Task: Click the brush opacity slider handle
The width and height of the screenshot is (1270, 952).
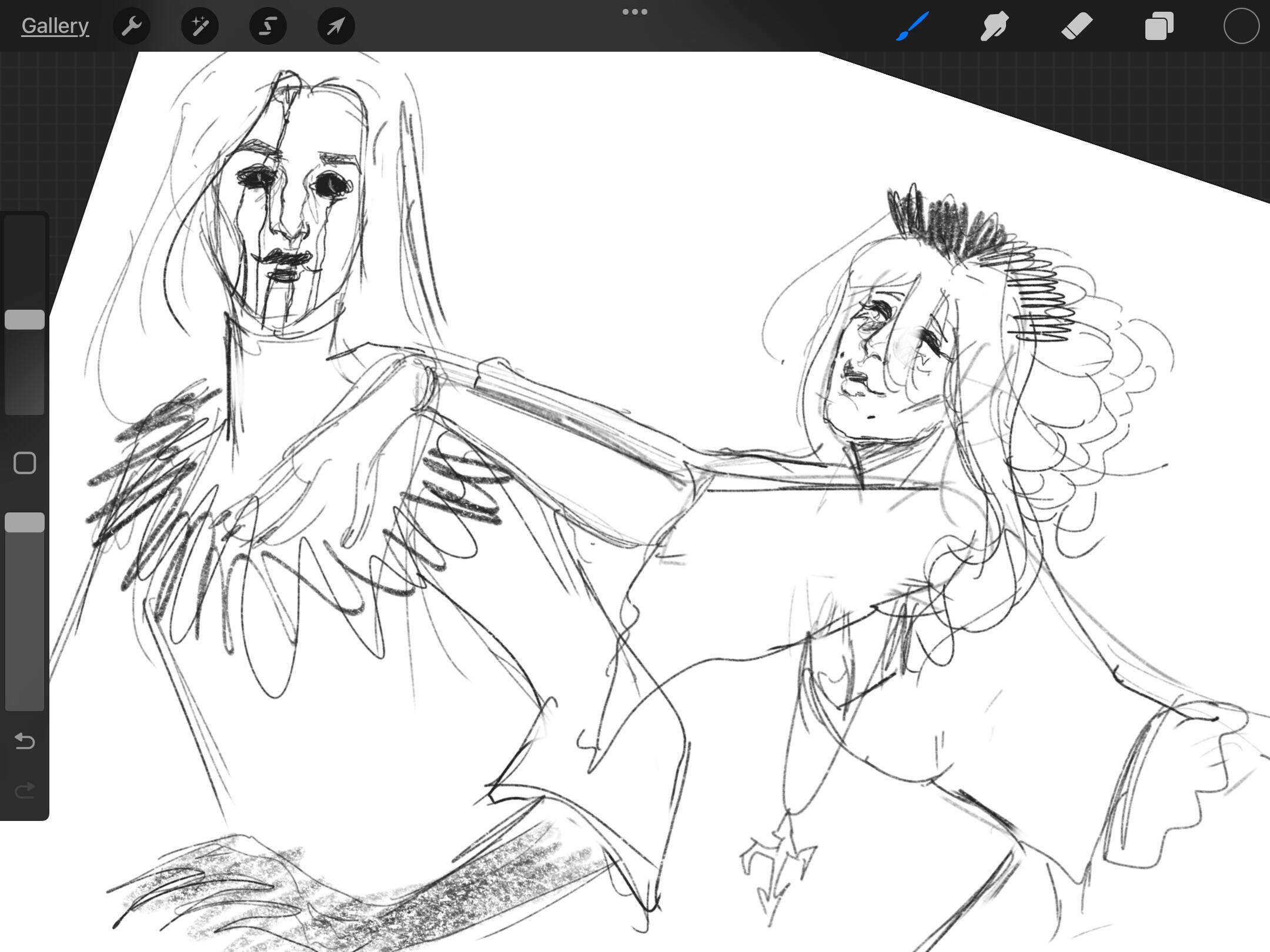Action: [x=25, y=522]
